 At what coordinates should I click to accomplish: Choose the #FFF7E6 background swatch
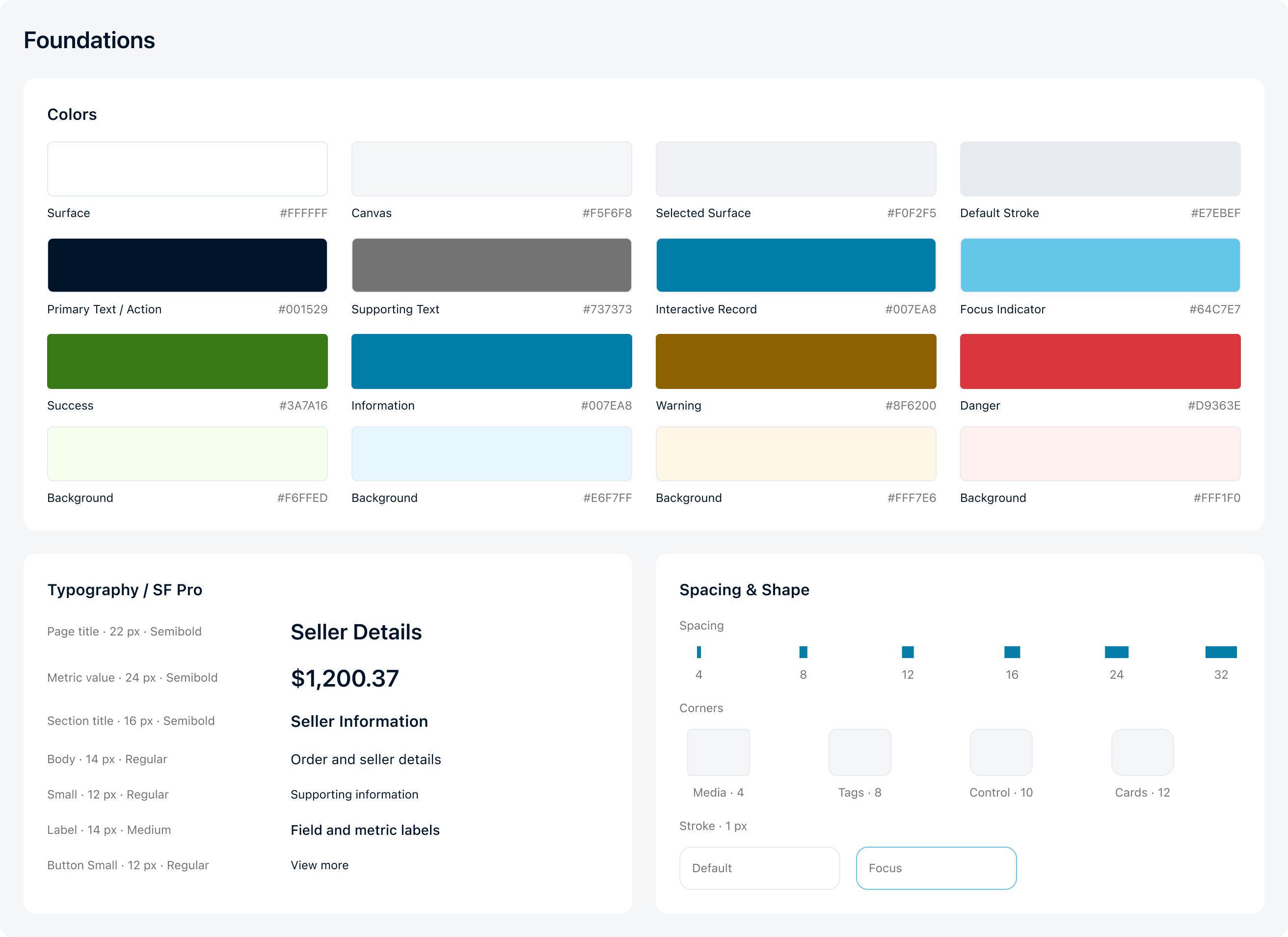tap(796, 453)
